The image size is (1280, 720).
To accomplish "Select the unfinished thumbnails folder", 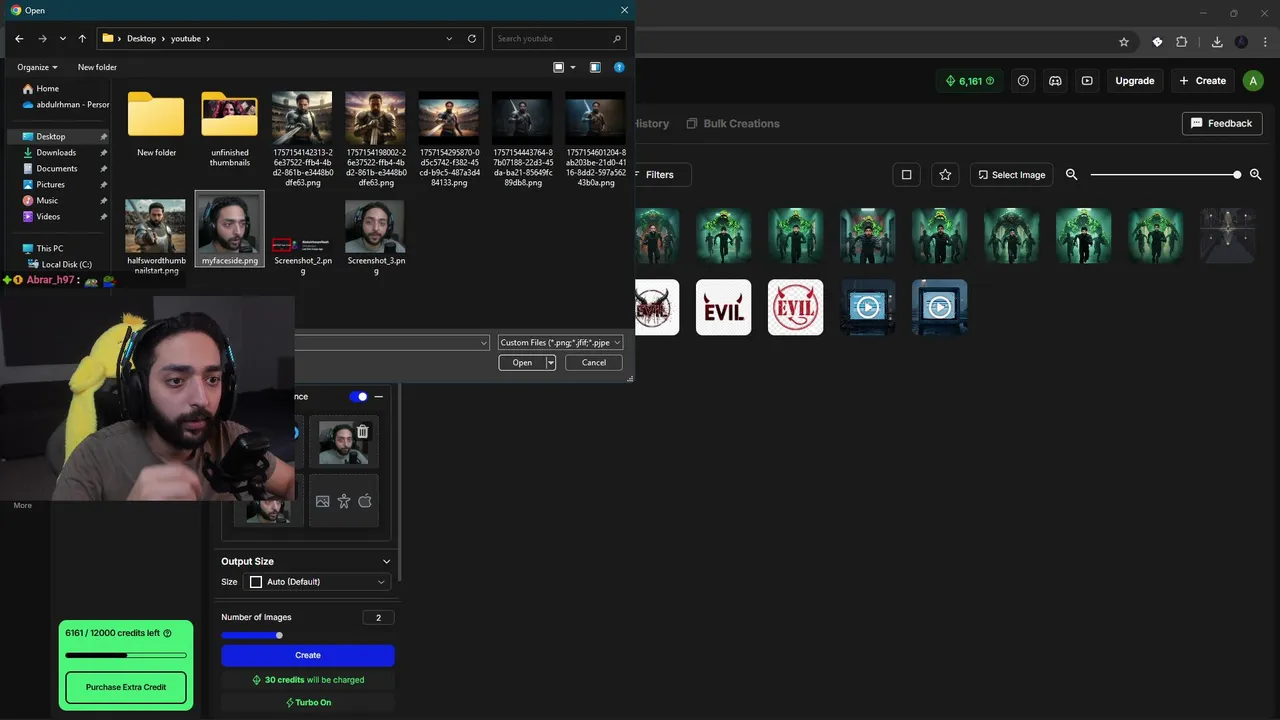I will point(230,129).
